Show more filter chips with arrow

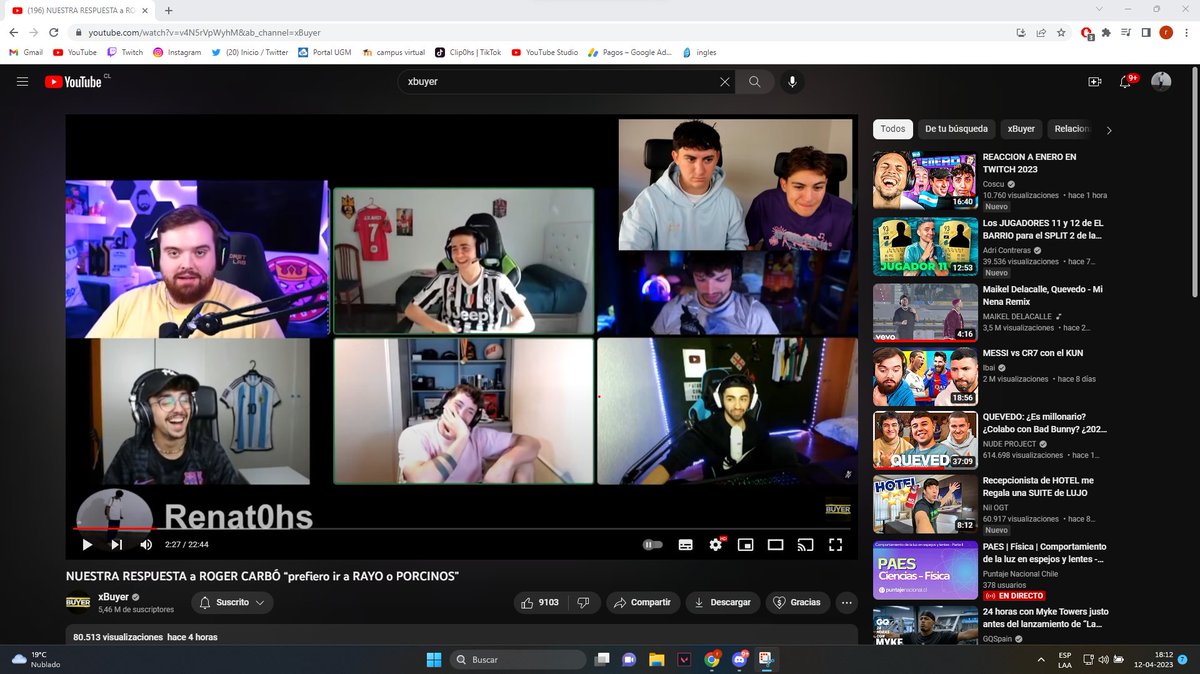[x=1108, y=130]
